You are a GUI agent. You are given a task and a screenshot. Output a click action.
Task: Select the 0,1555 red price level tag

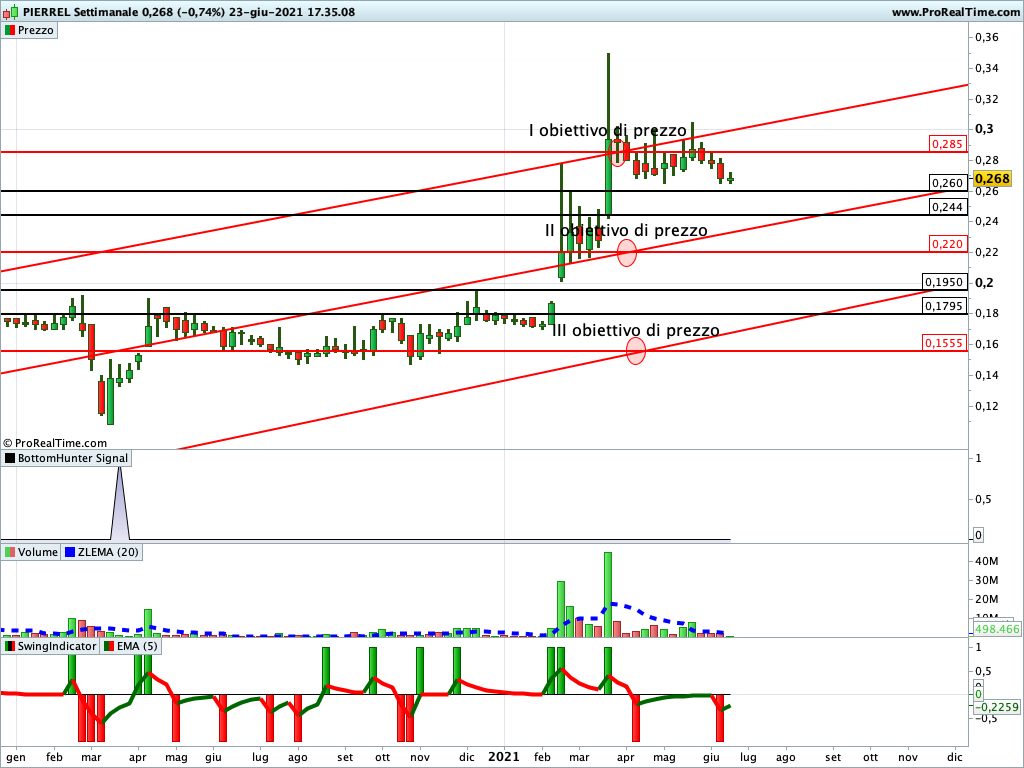coord(944,342)
